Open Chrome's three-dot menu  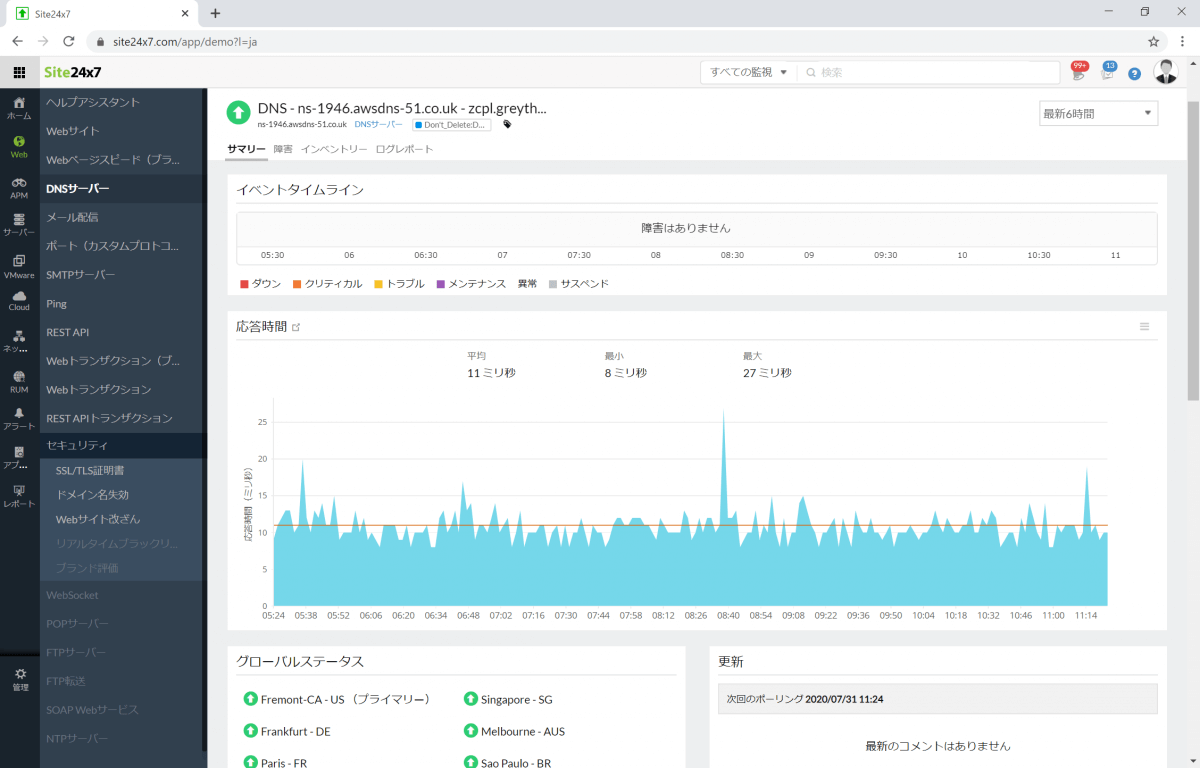pos(1181,42)
